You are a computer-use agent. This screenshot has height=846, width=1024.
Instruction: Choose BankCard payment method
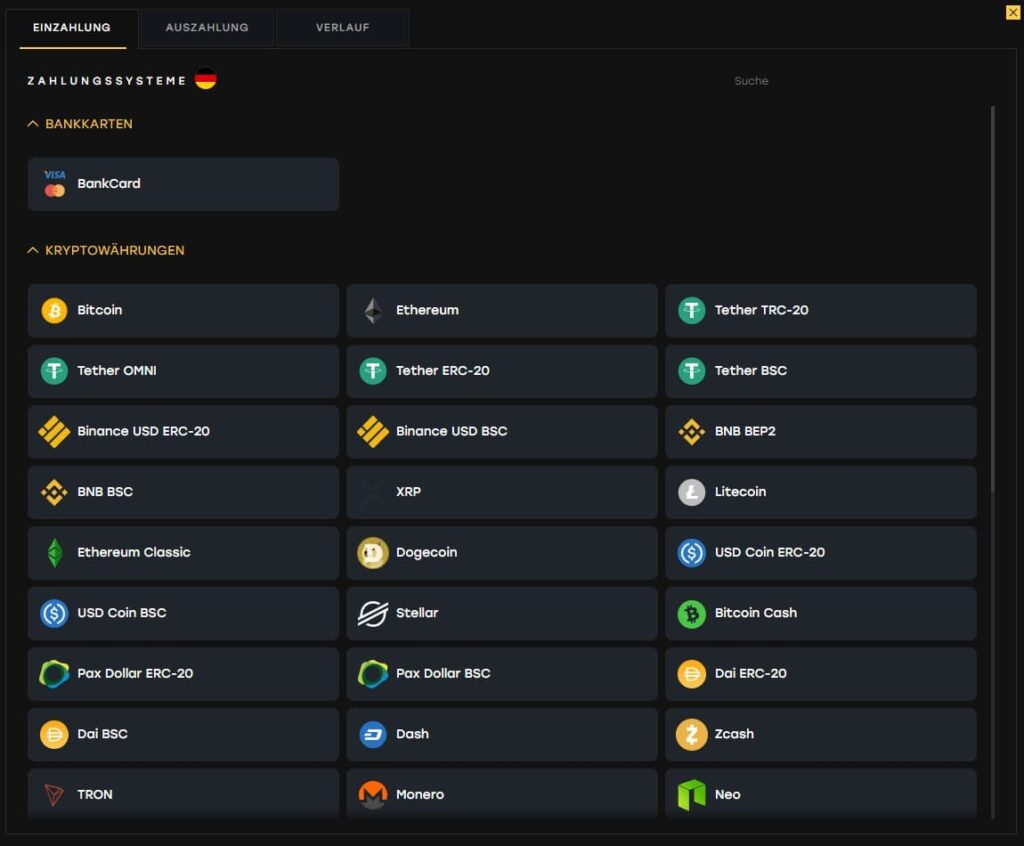(x=183, y=184)
